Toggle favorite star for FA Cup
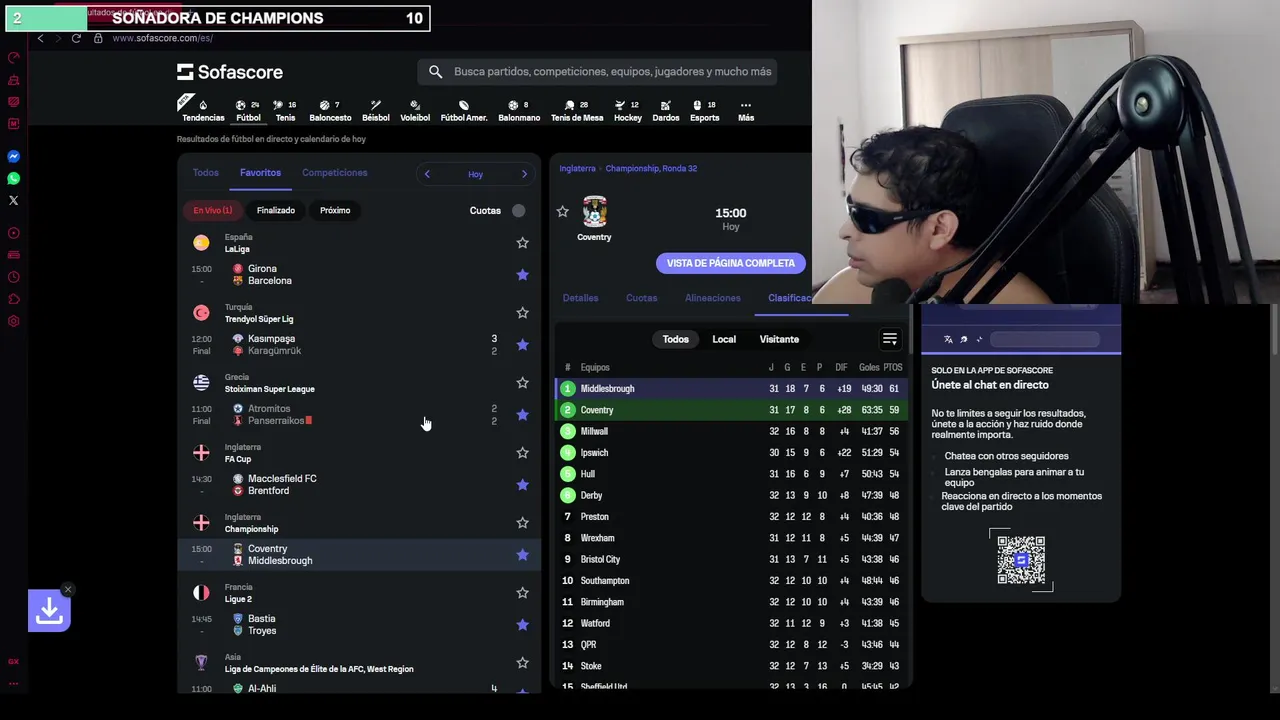 click(x=522, y=453)
